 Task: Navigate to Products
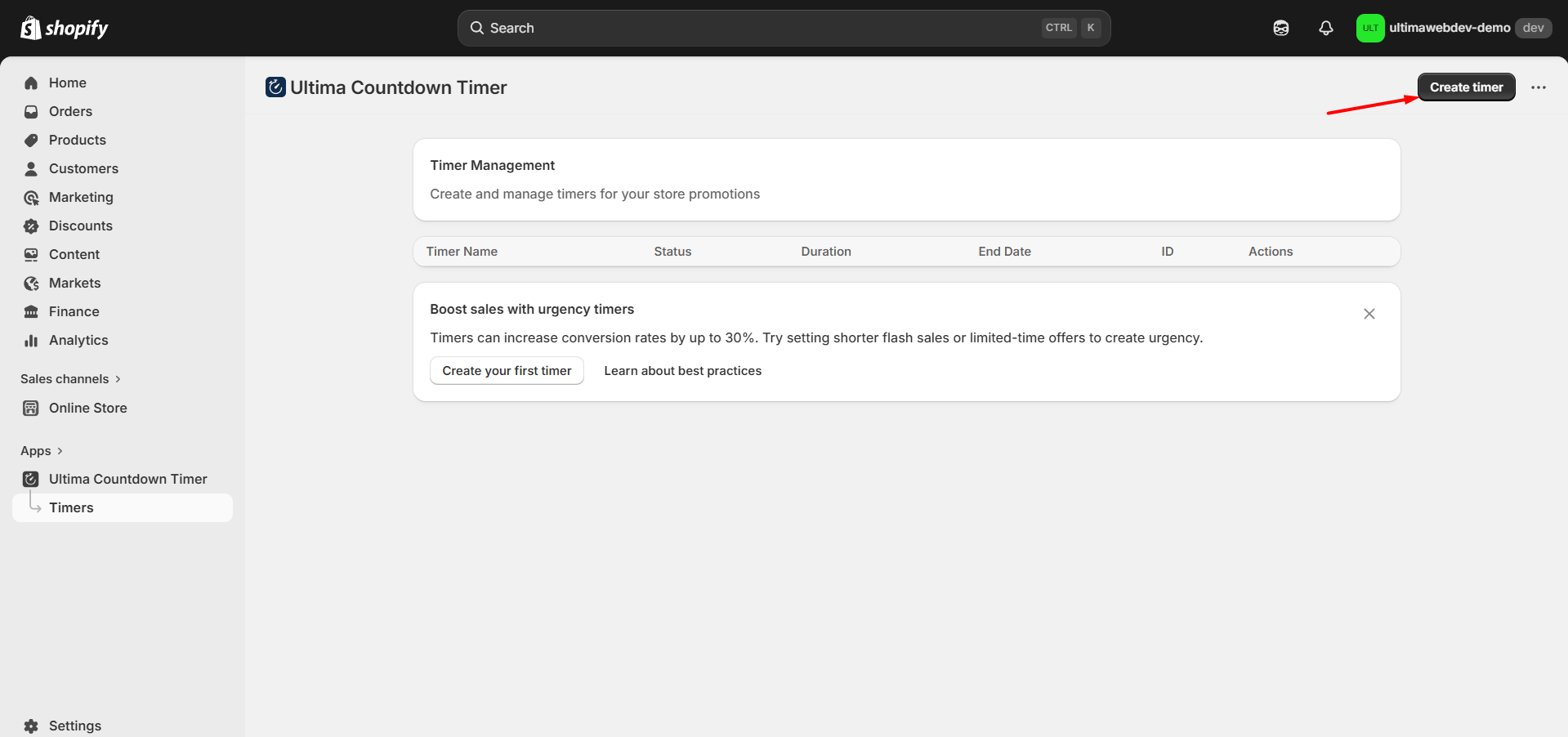(123, 140)
